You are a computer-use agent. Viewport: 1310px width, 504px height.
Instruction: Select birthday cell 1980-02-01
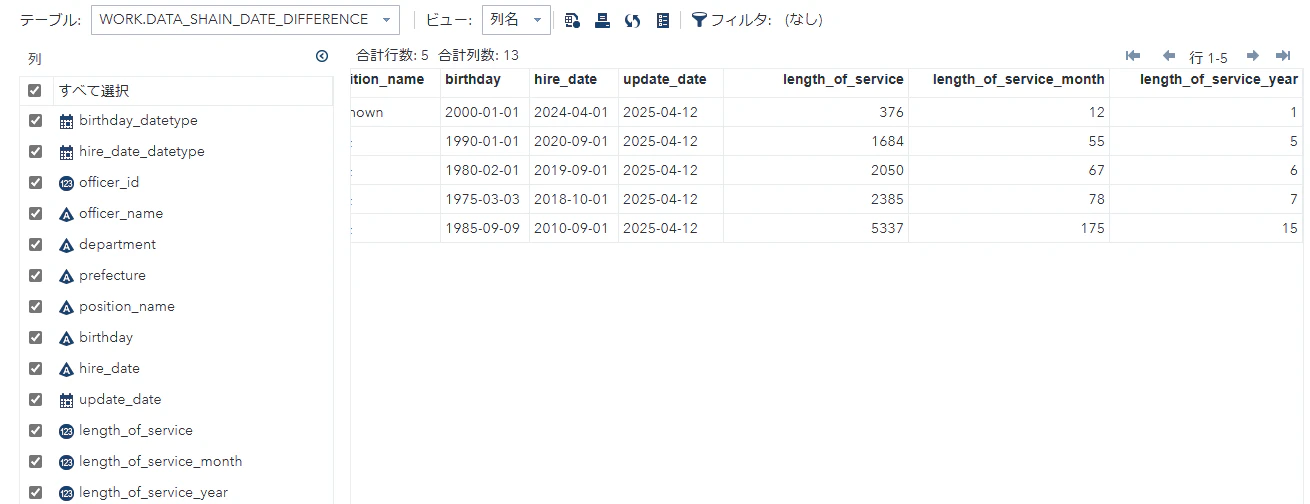[x=485, y=171]
